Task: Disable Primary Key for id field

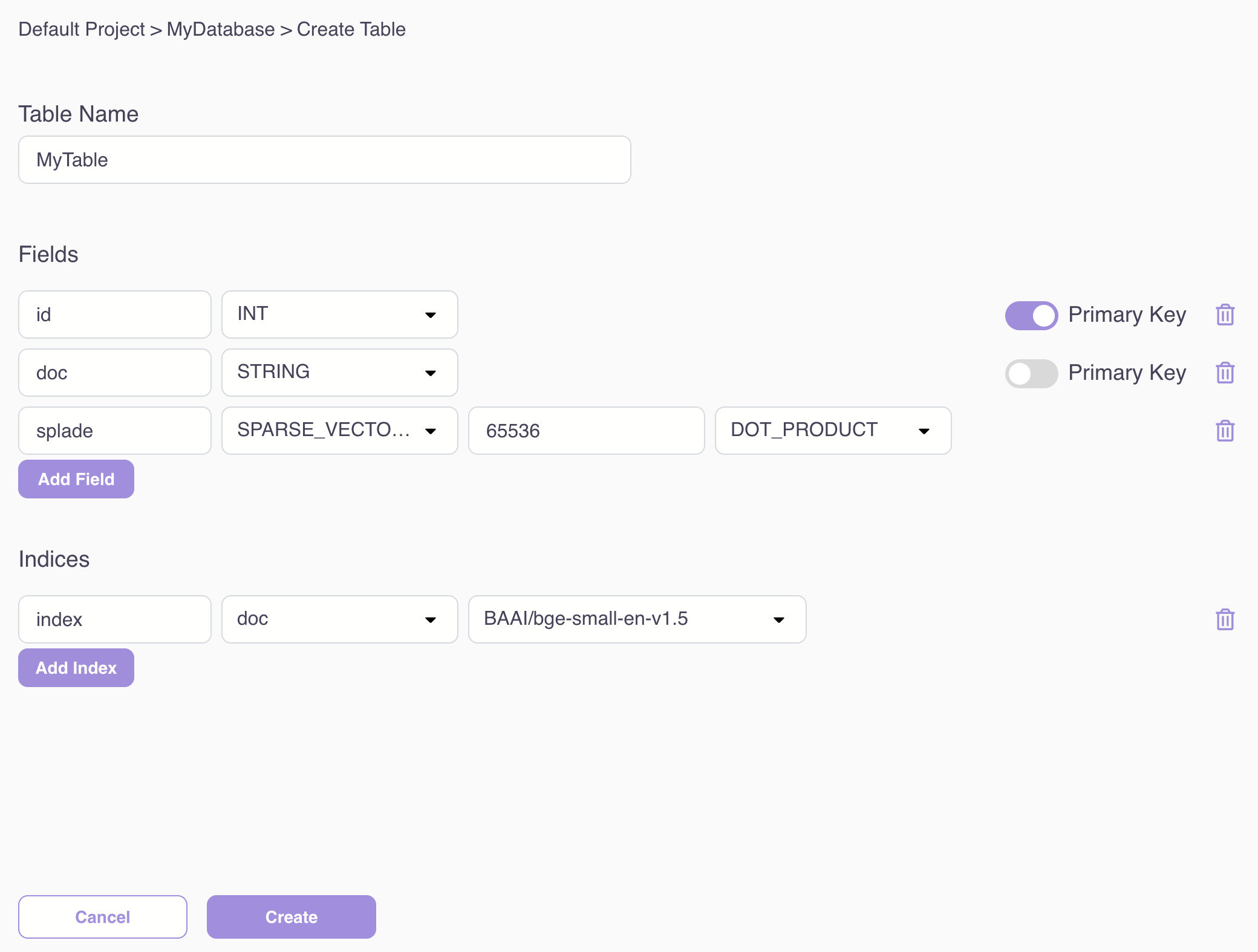Action: 1031,315
